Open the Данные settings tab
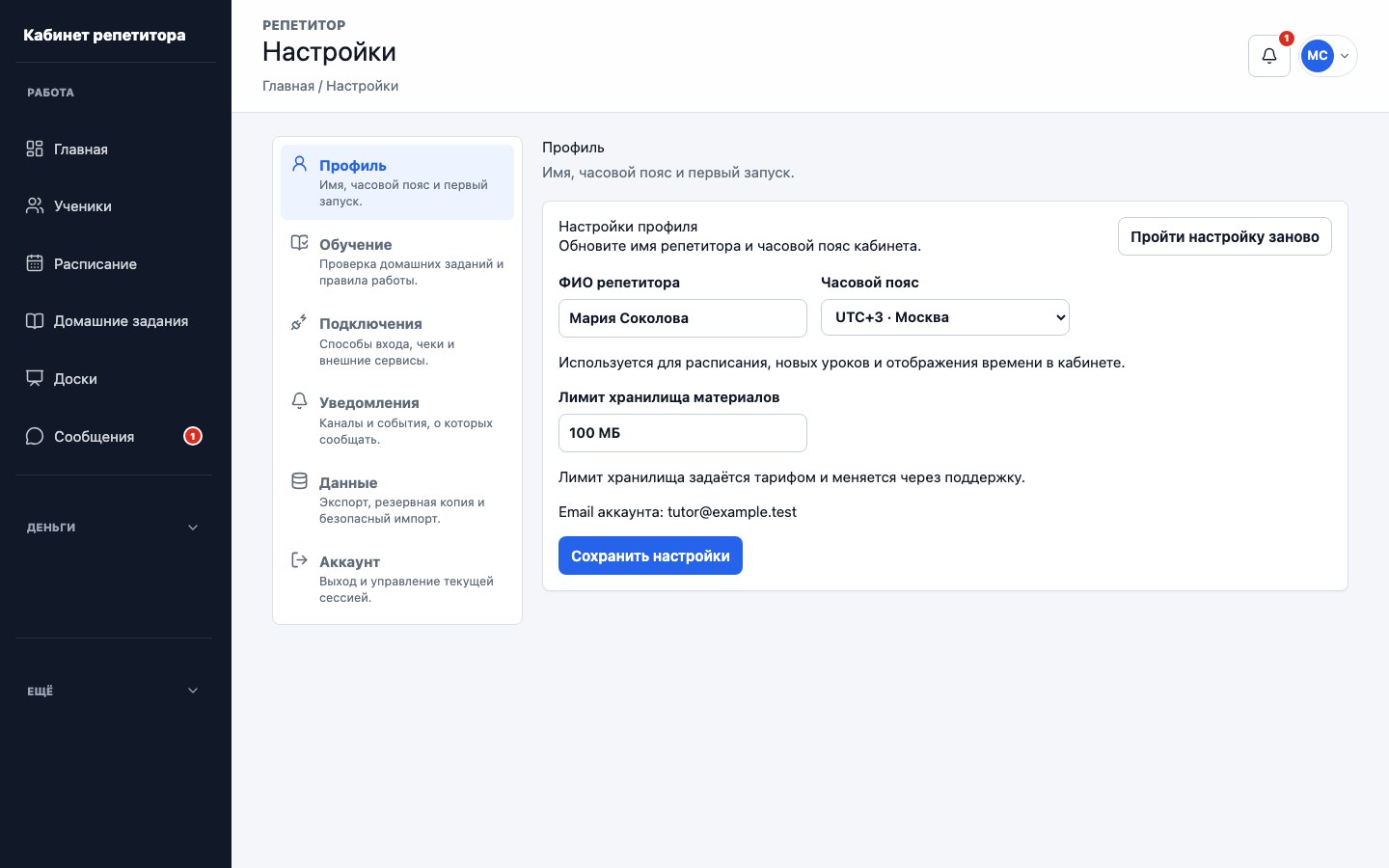 [x=397, y=500]
